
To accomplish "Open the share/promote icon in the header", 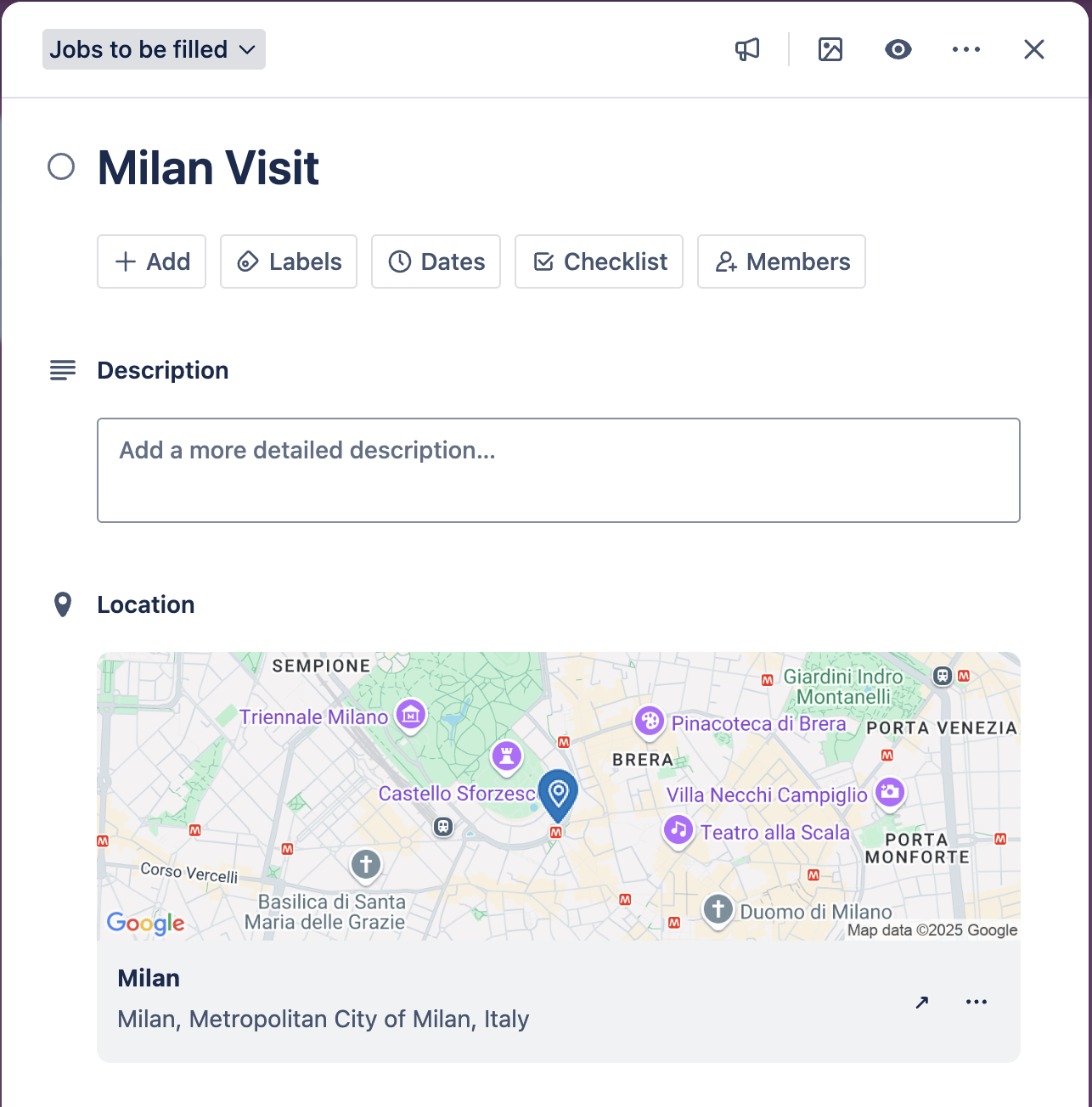I will pos(746,49).
